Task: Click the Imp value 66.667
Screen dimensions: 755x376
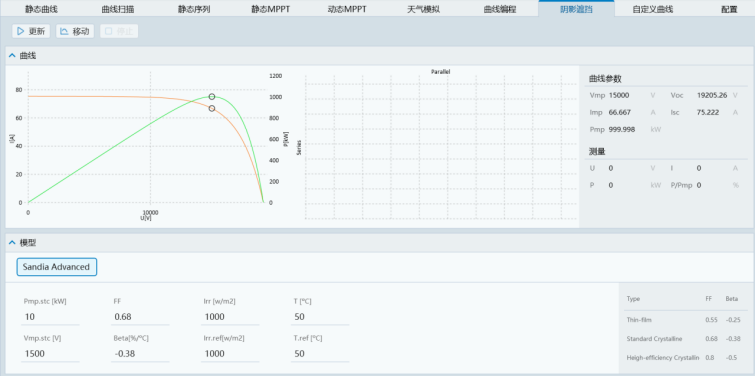Action: tap(620, 112)
